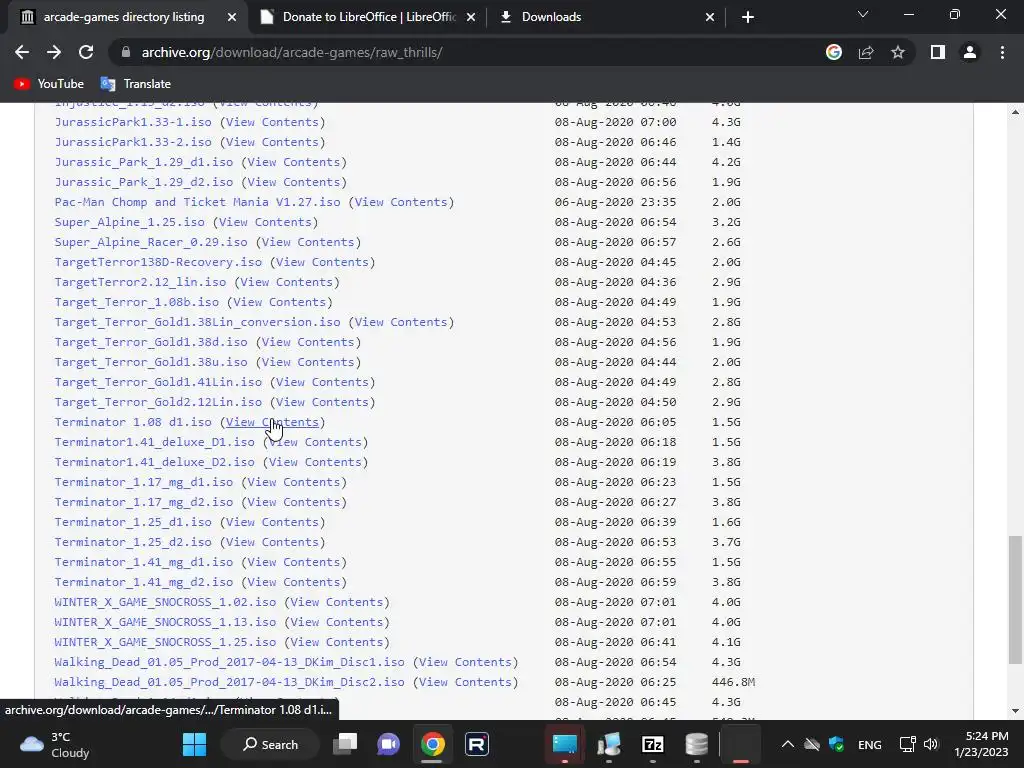This screenshot has width=1024, height=768.
Task: Select the 446.8M size value
Action: coord(733,682)
